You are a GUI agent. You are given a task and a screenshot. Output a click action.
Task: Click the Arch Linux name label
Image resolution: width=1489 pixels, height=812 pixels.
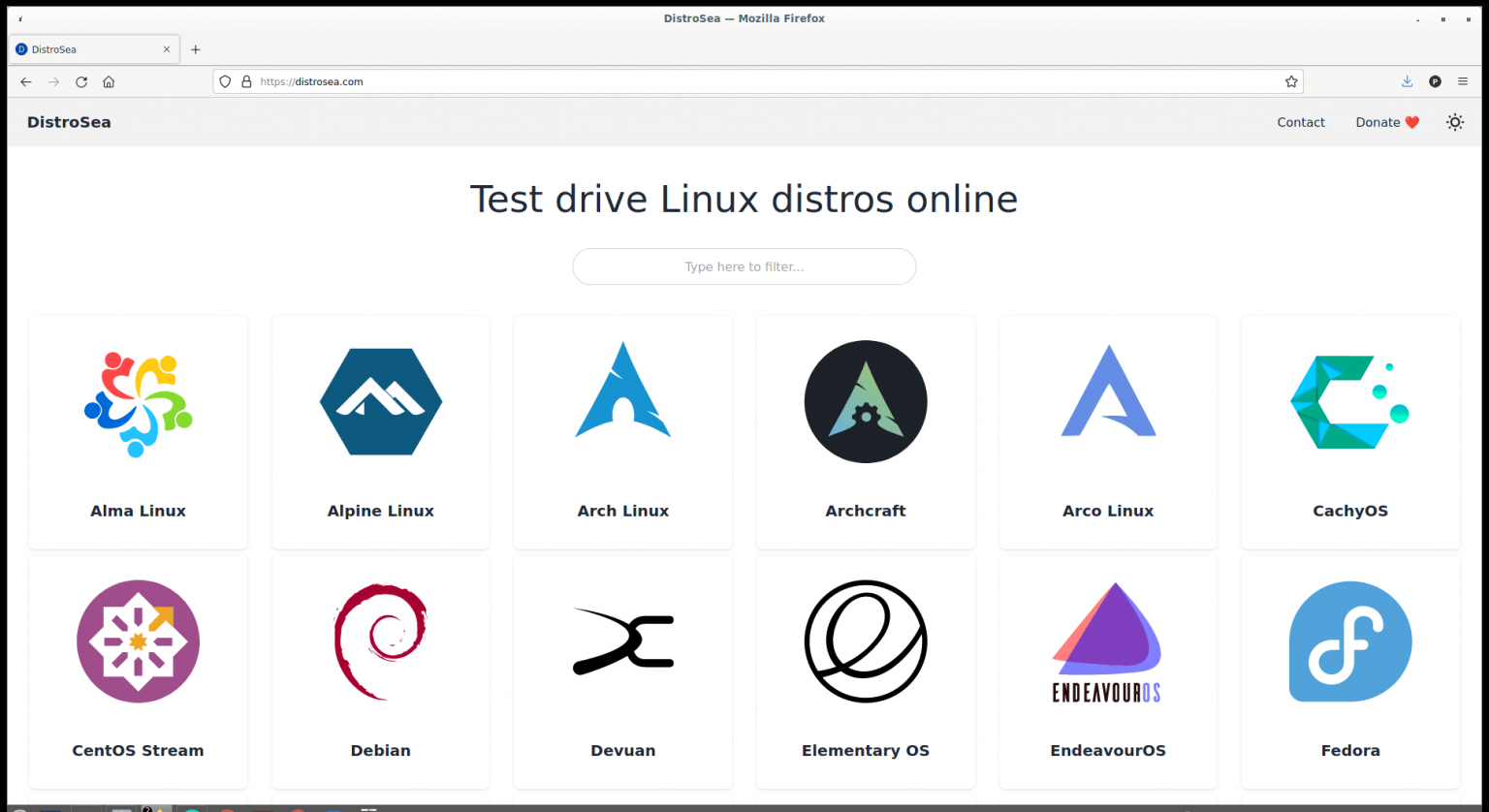pos(623,511)
